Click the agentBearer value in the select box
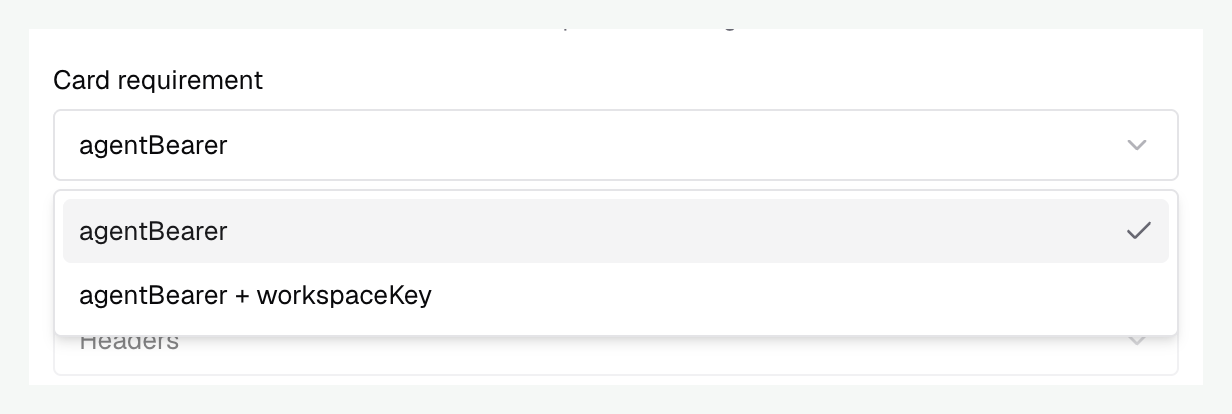 tap(153, 146)
